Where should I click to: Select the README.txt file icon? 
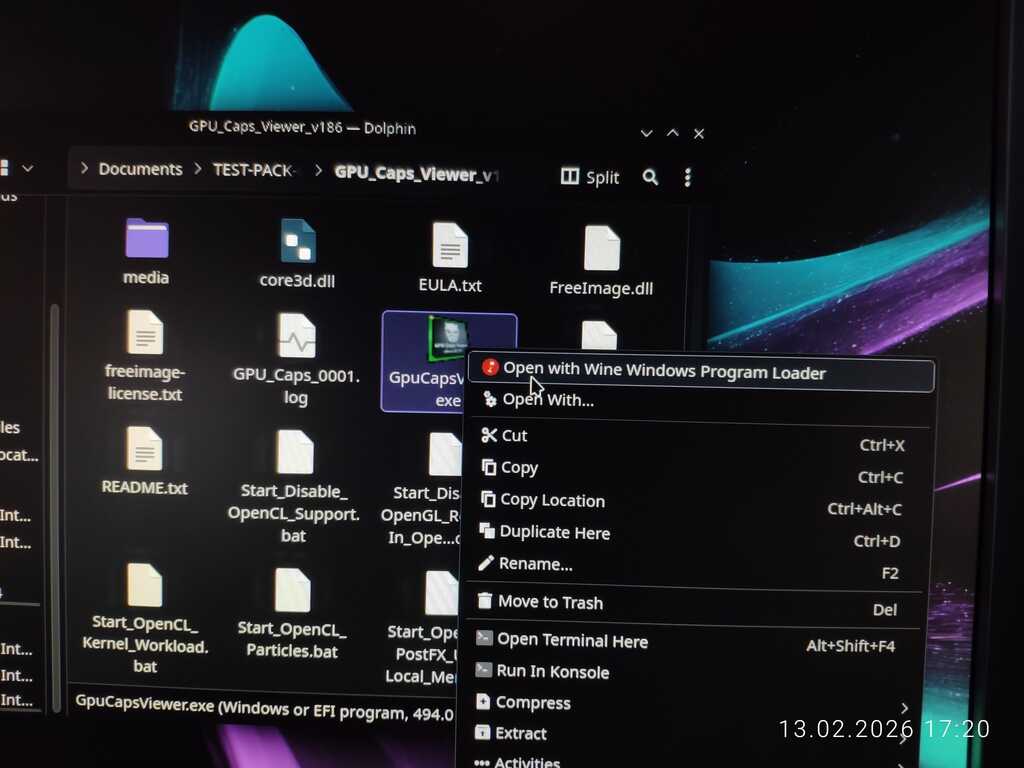click(x=144, y=449)
